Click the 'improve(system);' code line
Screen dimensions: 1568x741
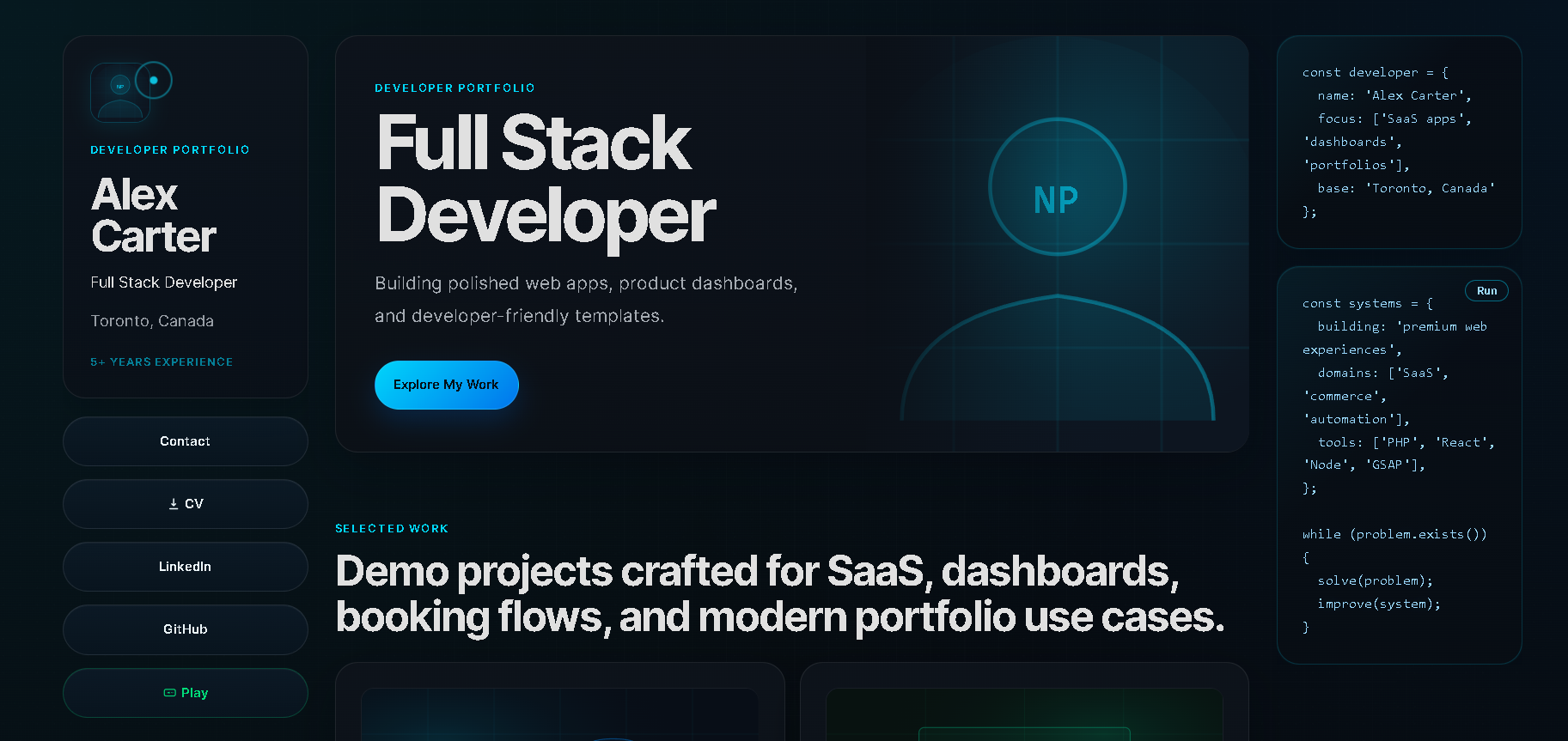(x=1379, y=604)
